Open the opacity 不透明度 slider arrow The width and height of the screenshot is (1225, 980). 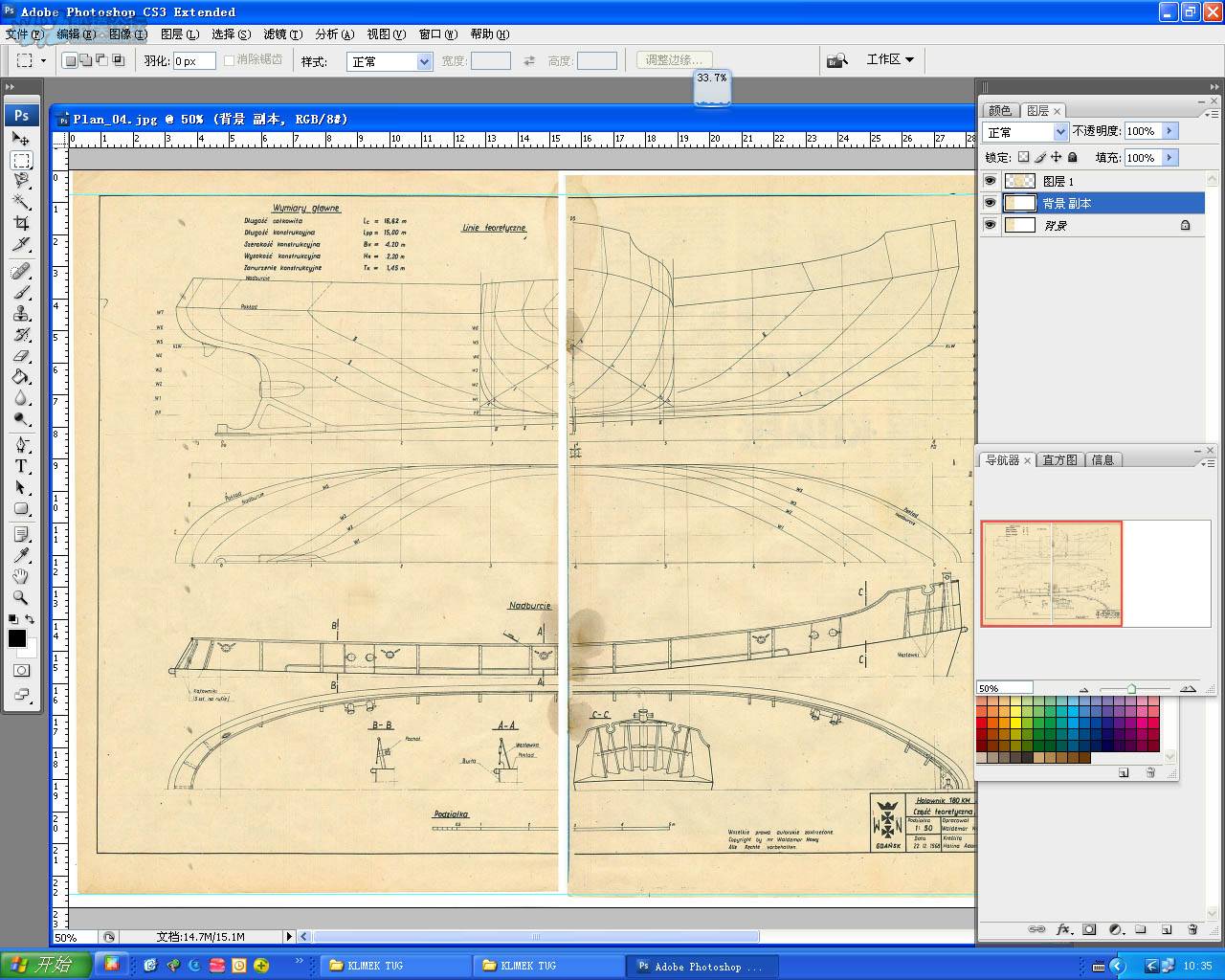(x=1169, y=131)
